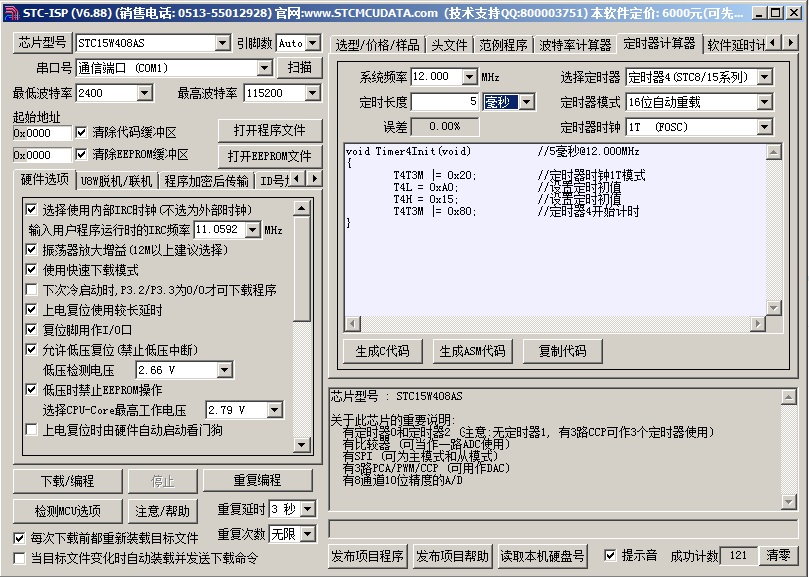The height and width of the screenshot is (577, 809).
Task: Click 重复编程 button
Action: point(257,480)
